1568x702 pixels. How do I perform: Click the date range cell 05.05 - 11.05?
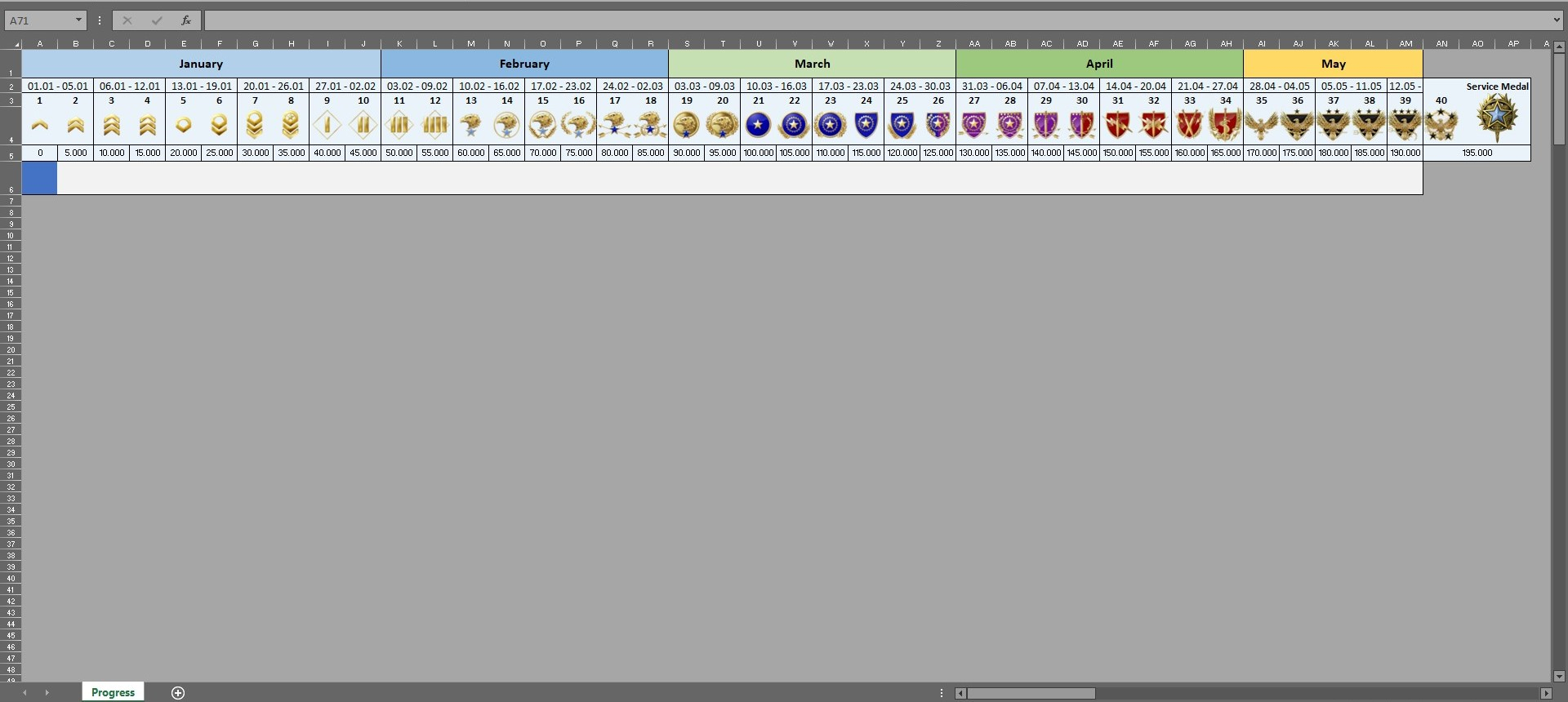[x=1351, y=86]
